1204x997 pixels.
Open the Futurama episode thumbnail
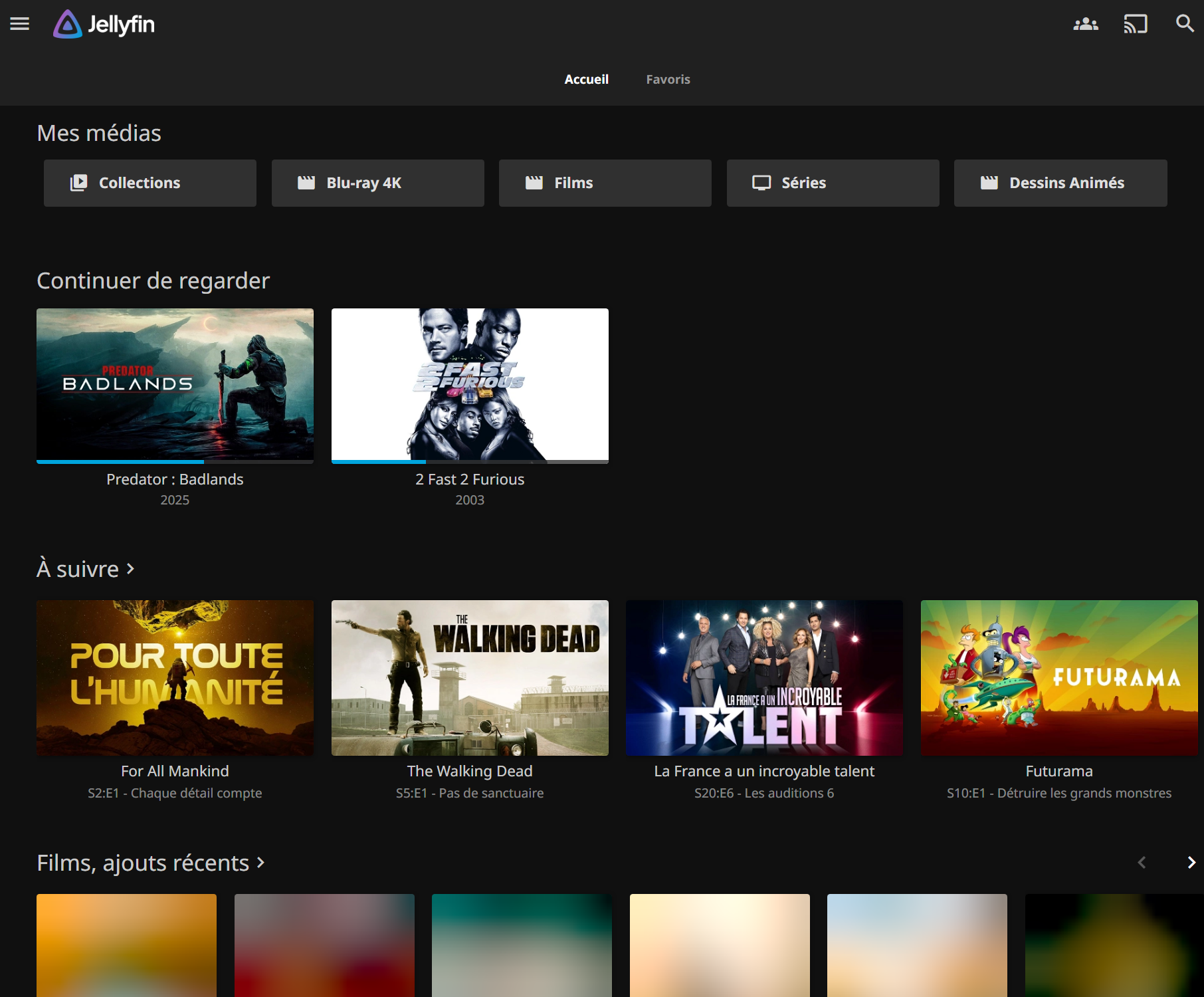coord(1058,677)
